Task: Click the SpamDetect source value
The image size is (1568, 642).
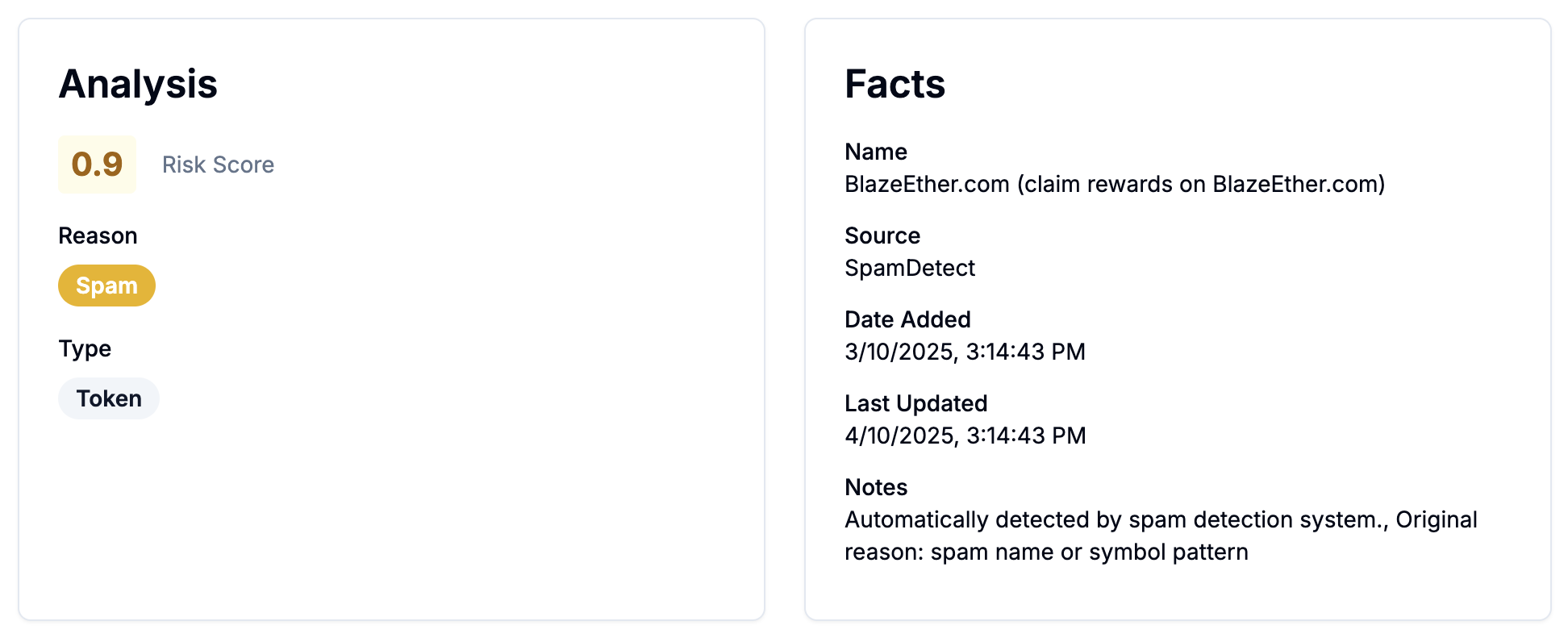Action: (x=909, y=268)
